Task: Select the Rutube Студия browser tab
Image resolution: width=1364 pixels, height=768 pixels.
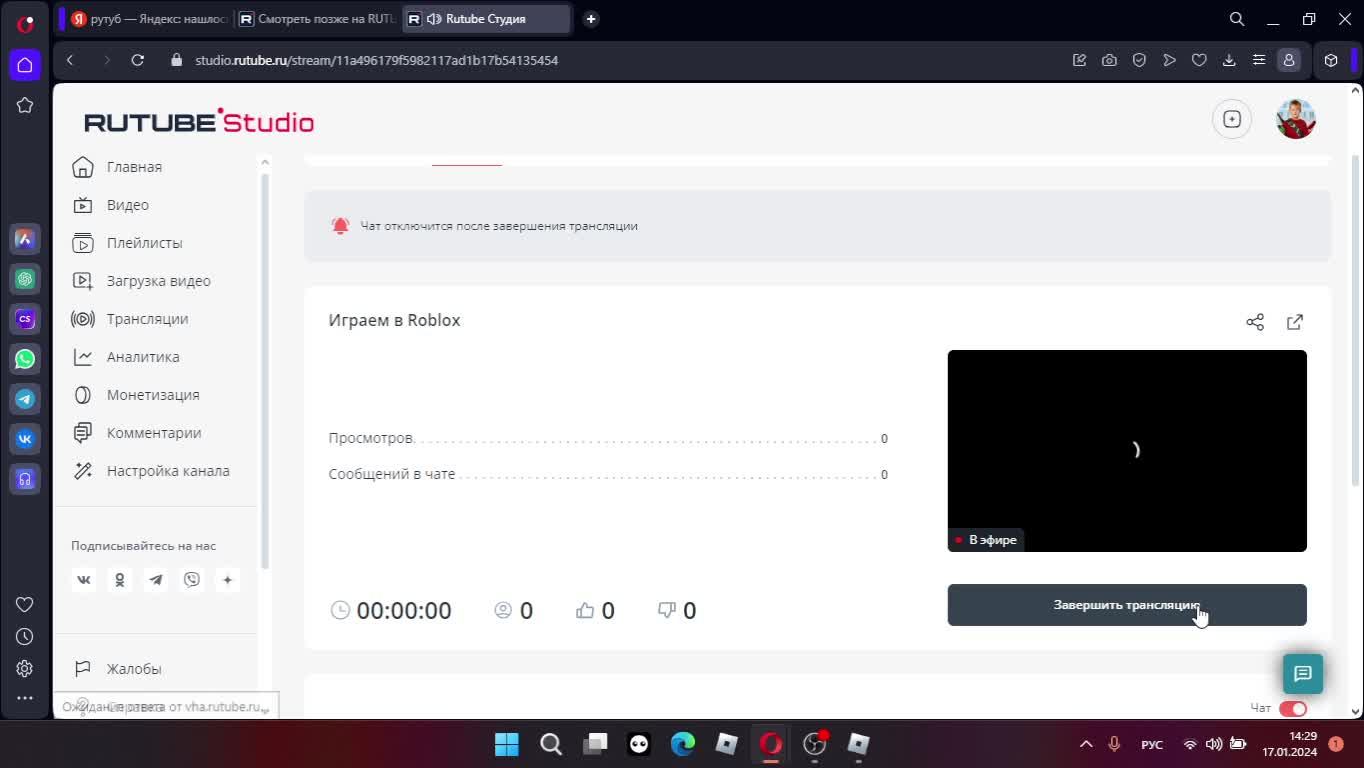Action: [486, 19]
